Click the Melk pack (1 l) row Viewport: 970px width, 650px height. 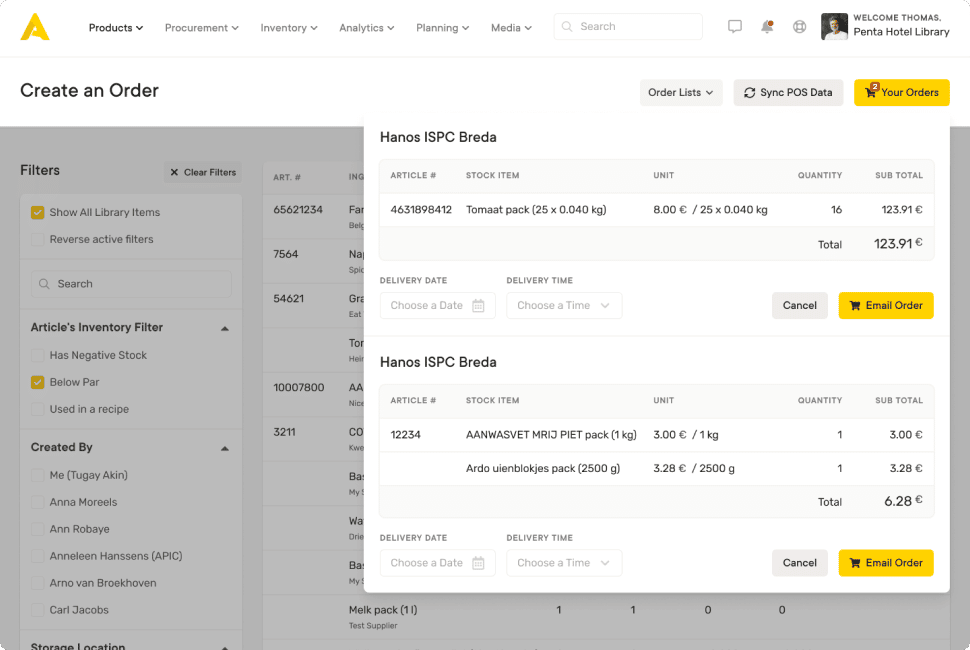click(606, 617)
